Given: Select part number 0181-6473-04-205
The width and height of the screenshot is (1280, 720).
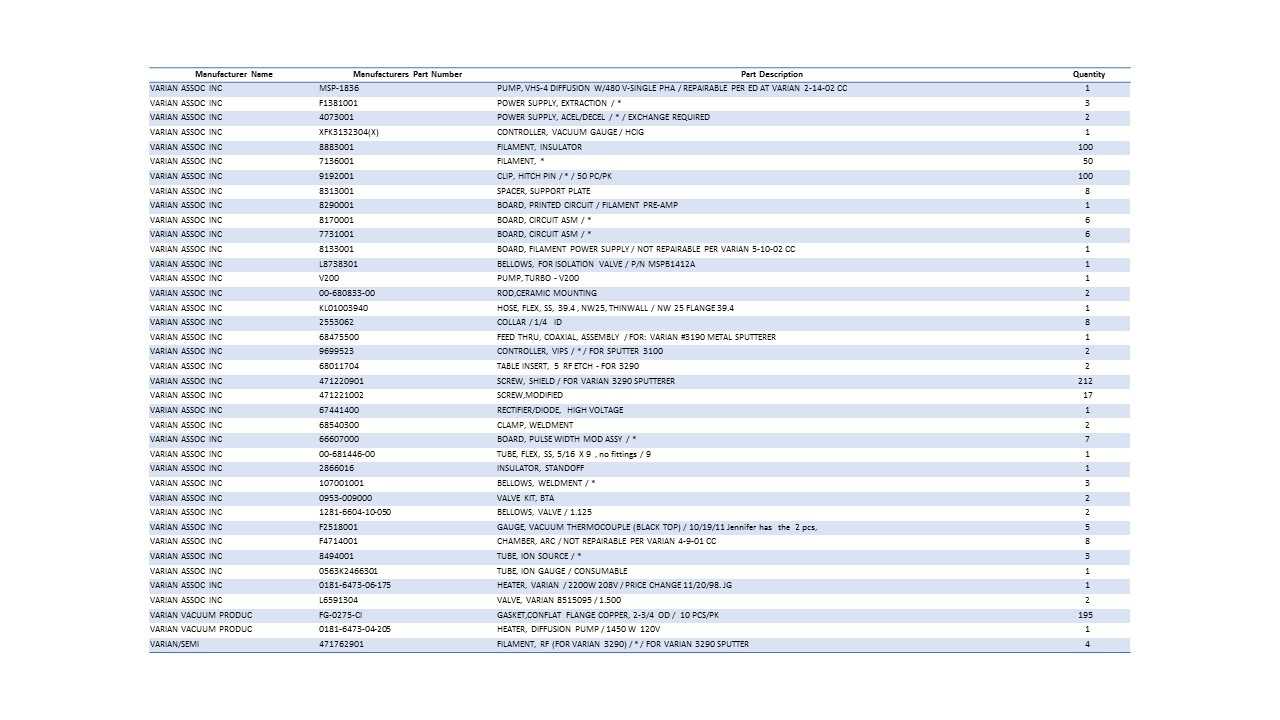Looking at the screenshot, I should (x=355, y=629).
